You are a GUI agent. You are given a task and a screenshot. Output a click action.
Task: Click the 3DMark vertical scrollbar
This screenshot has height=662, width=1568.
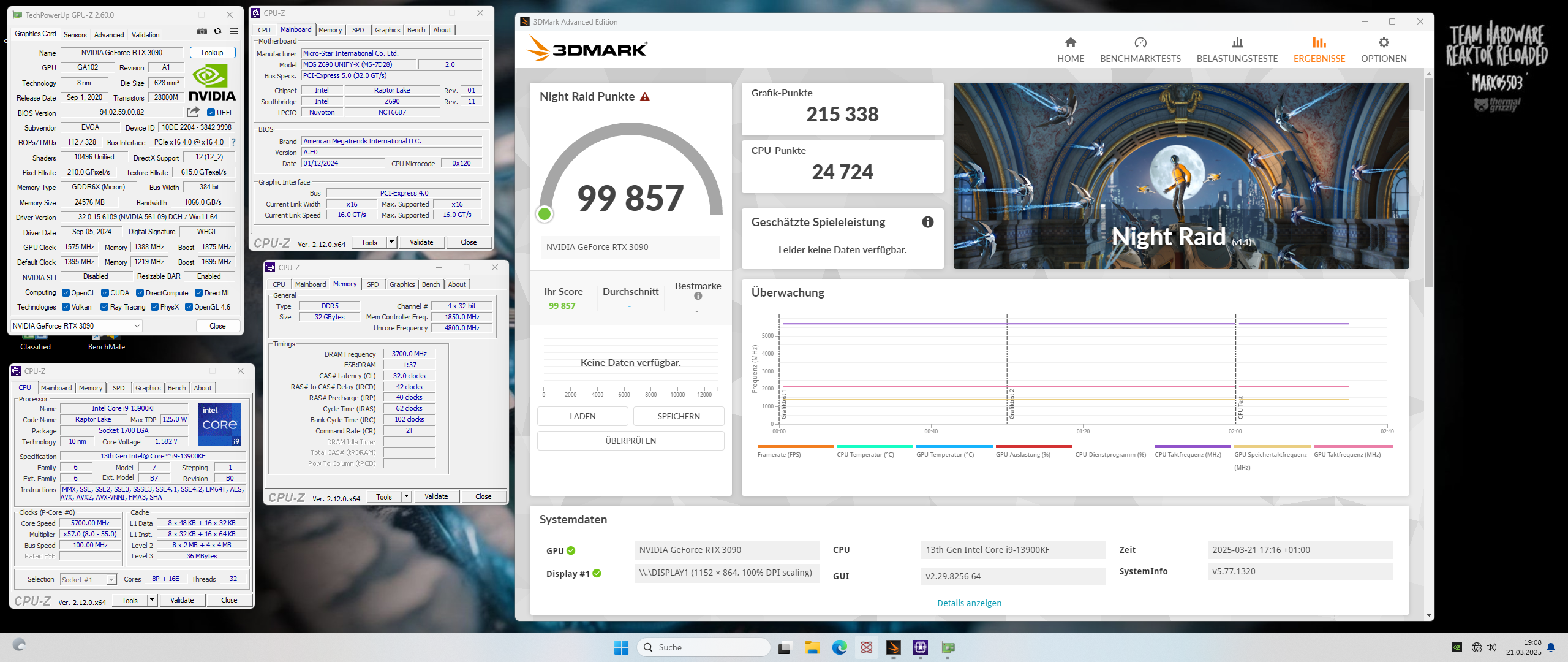coord(1429,182)
